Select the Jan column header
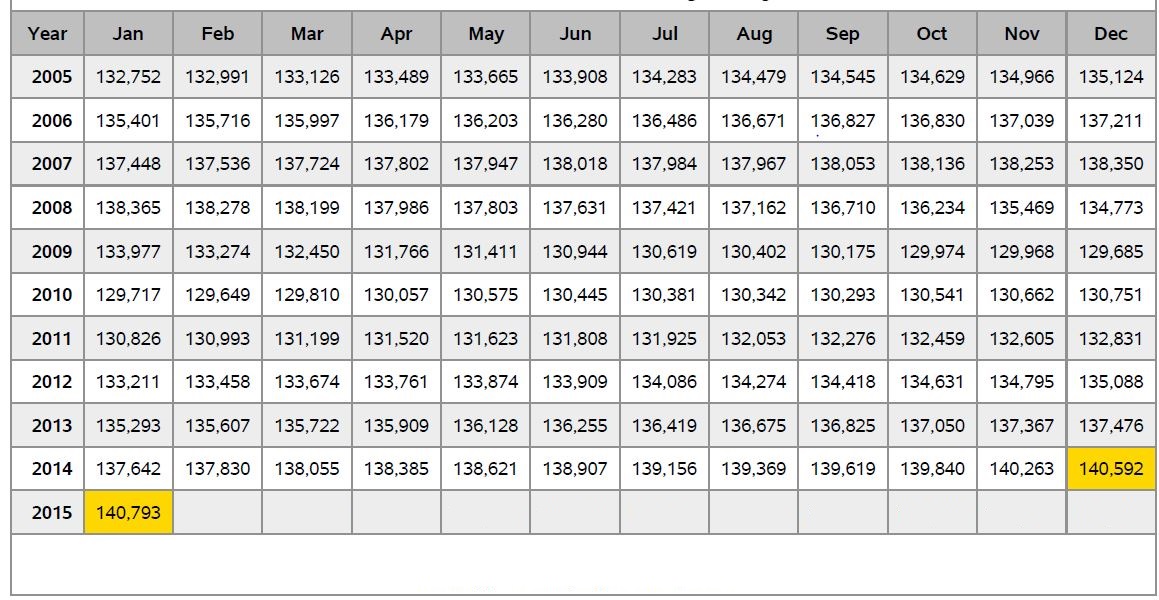The width and height of the screenshot is (1159, 600). tap(128, 34)
